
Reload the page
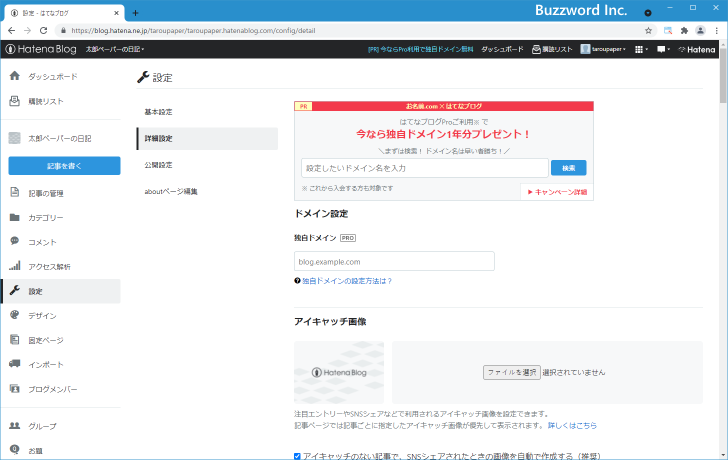point(44,31)
